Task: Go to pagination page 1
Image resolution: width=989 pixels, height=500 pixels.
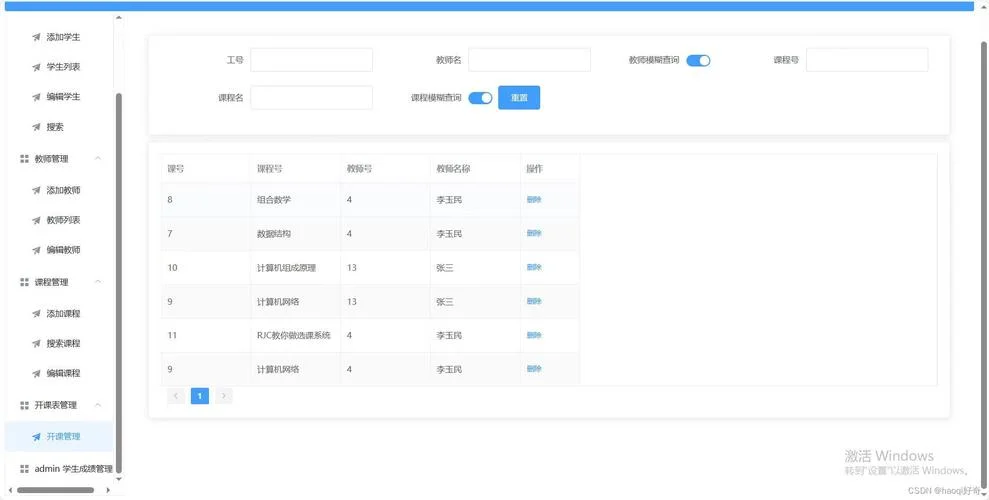Action: (x=199, y=396)
